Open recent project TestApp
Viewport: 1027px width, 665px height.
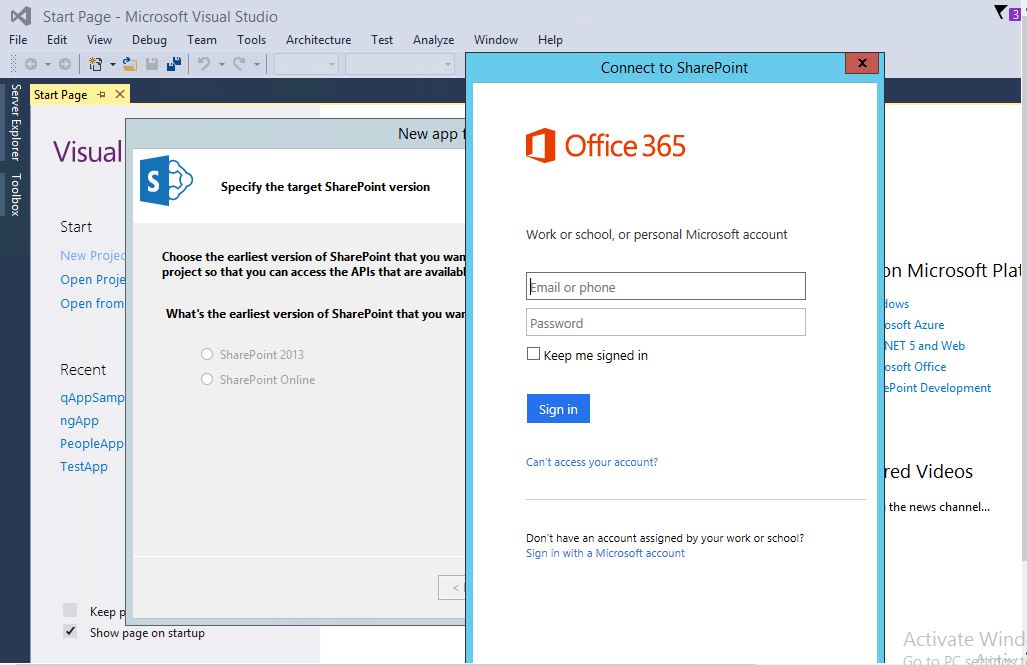tap(84, 466)
